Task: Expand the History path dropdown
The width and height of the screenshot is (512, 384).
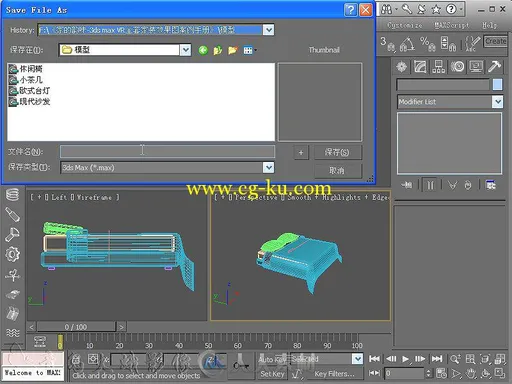Action: (x=268, y=30)
